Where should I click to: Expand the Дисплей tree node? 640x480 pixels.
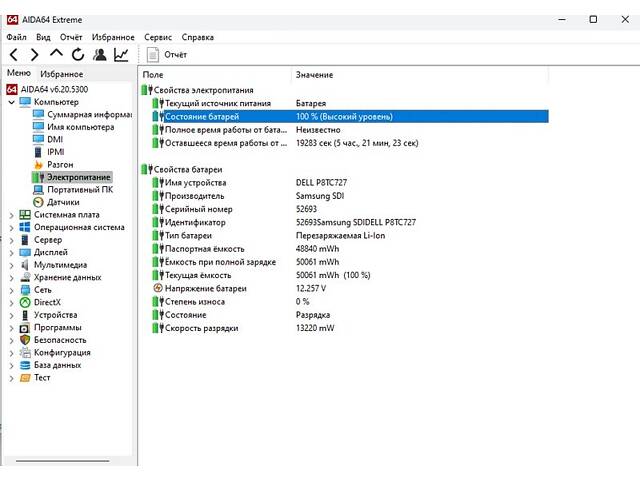11,253
